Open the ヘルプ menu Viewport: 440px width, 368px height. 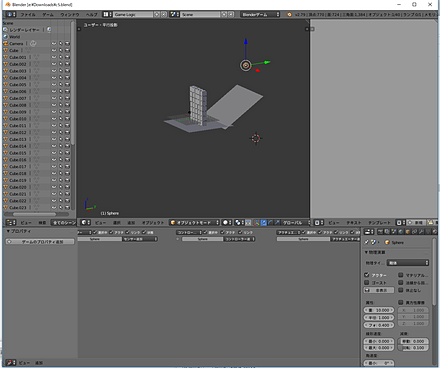pos(92,15)
